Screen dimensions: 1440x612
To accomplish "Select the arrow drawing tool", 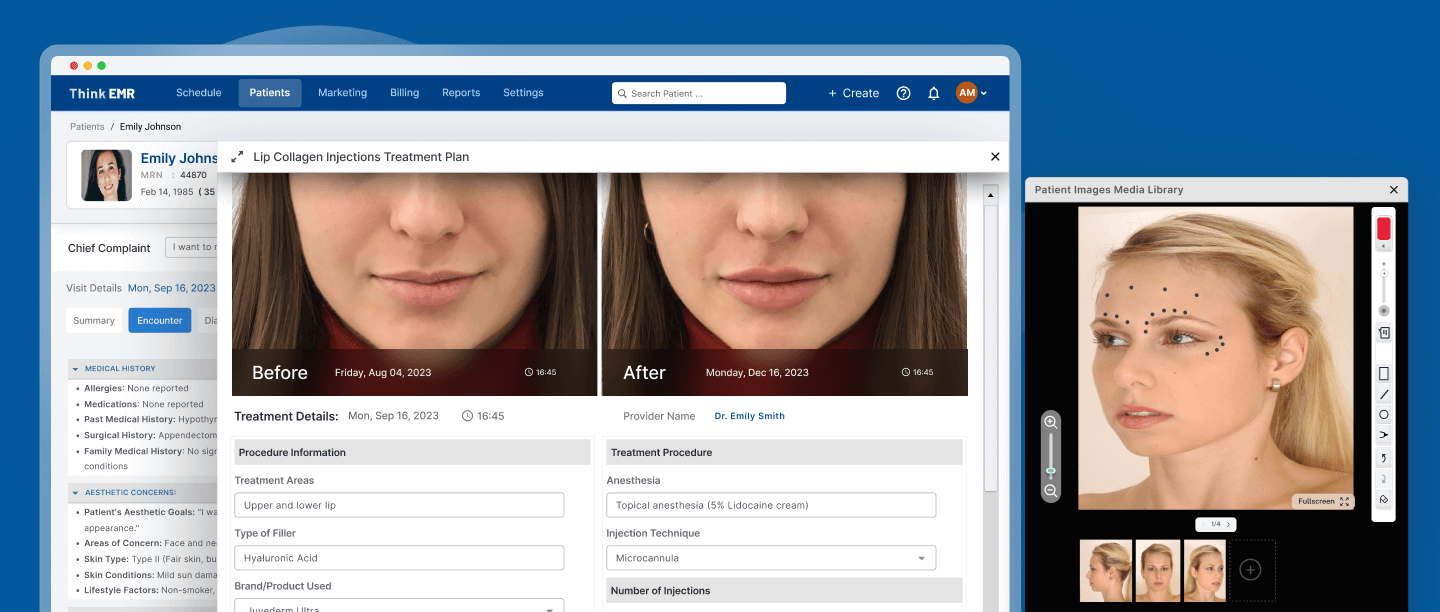I will [1384, 435].
